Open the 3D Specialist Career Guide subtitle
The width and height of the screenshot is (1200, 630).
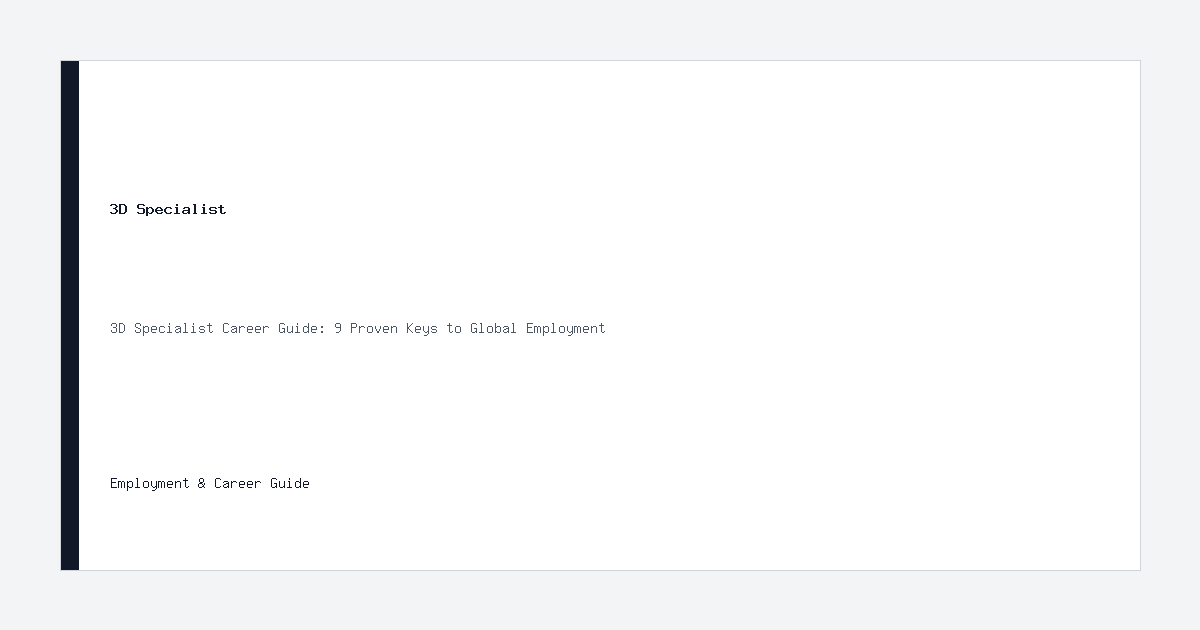358,328
